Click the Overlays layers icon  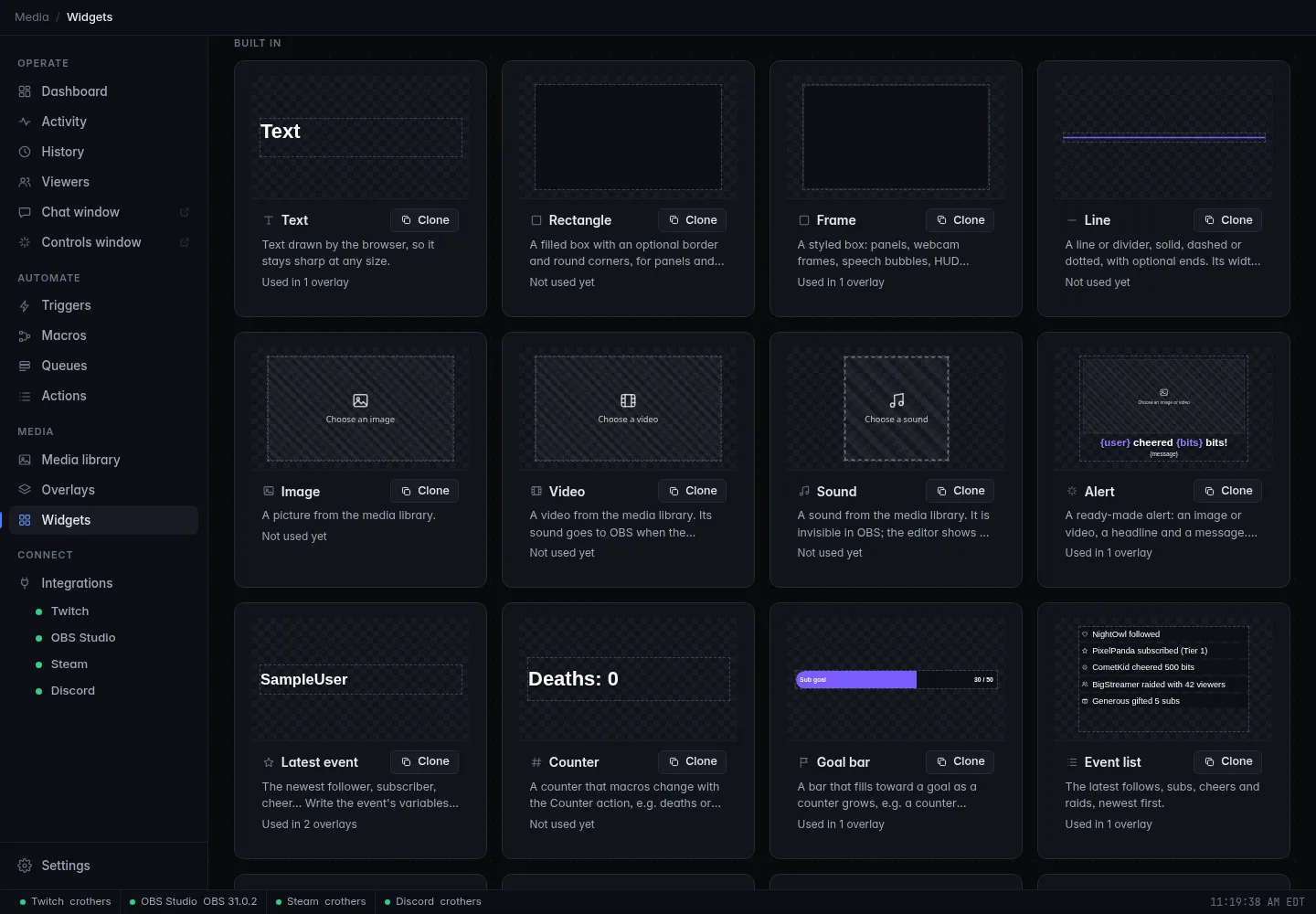pyautogui.click(x=25, y=490)
